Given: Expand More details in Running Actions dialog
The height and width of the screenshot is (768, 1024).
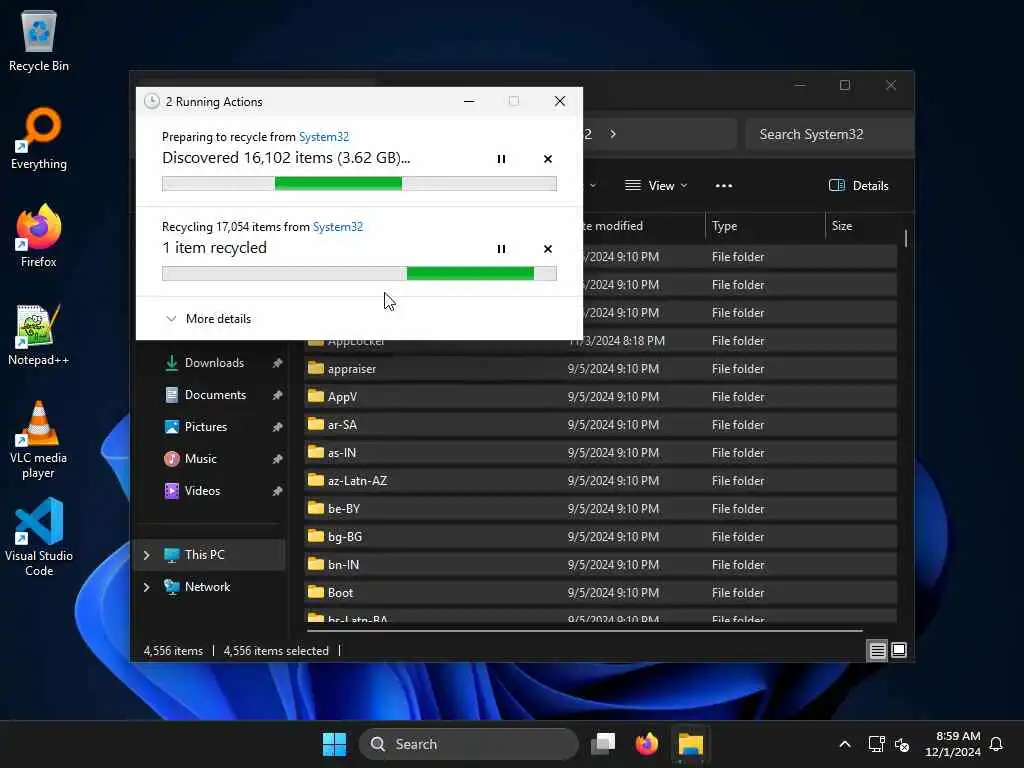Looking at the screenshot, I should (x=208, y=319).
